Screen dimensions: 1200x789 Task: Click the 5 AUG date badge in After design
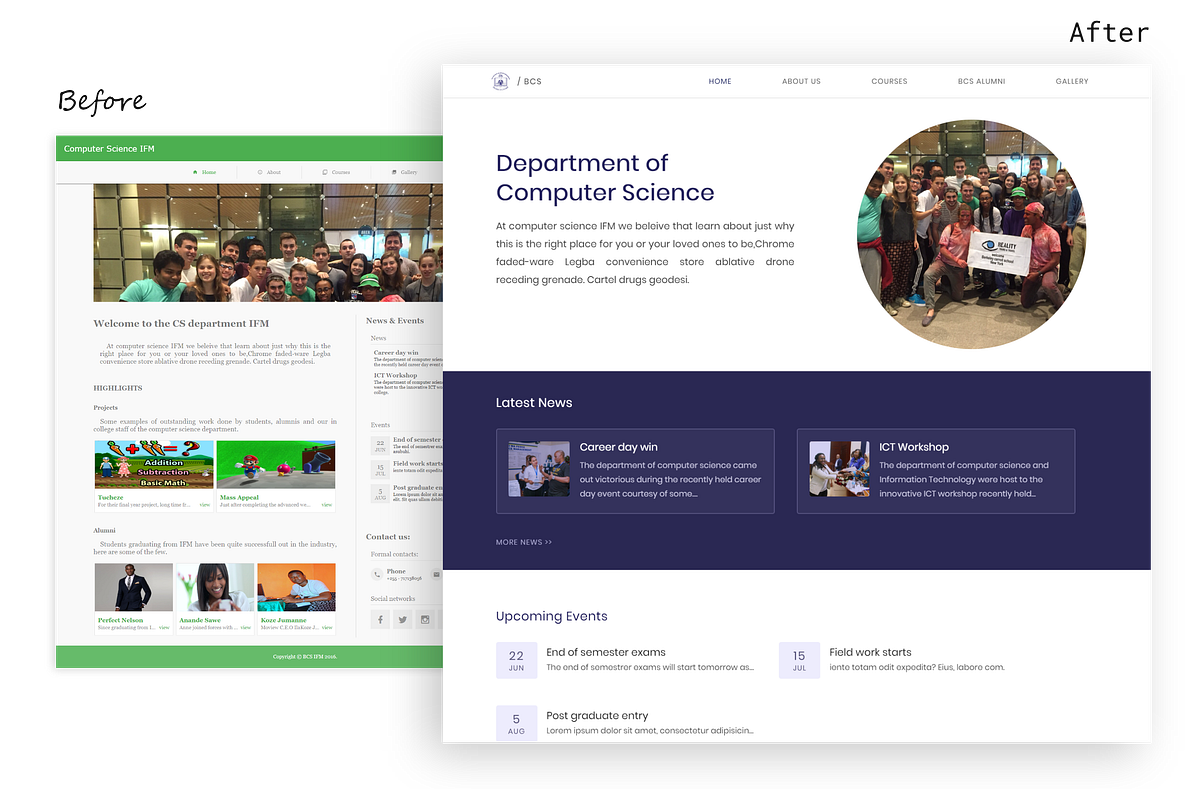tap(516, 723)
